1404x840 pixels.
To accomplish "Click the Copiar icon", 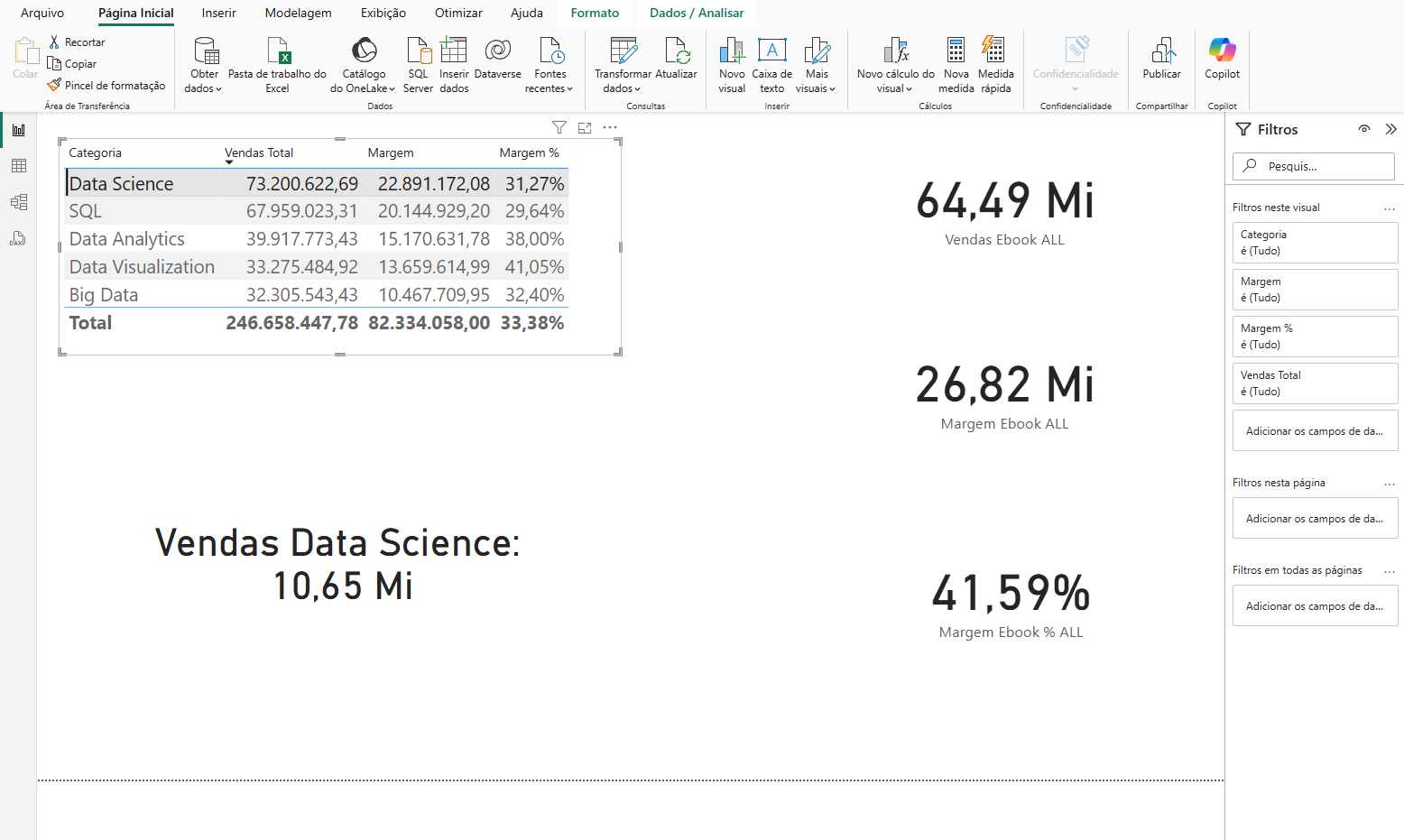I will [54, 64].
